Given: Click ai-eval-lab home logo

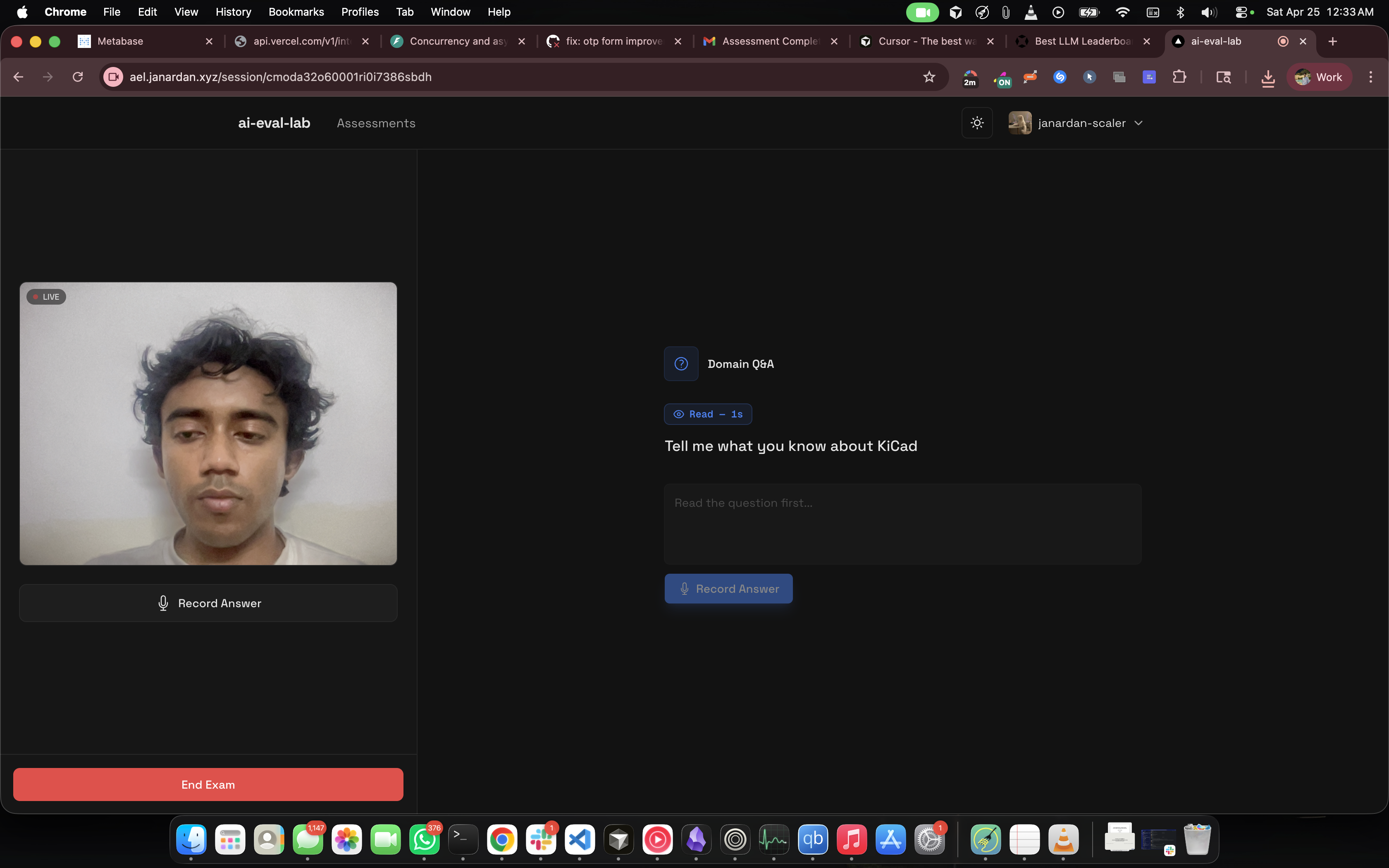Looking at the screenshot, I should (x=274, y=123).
